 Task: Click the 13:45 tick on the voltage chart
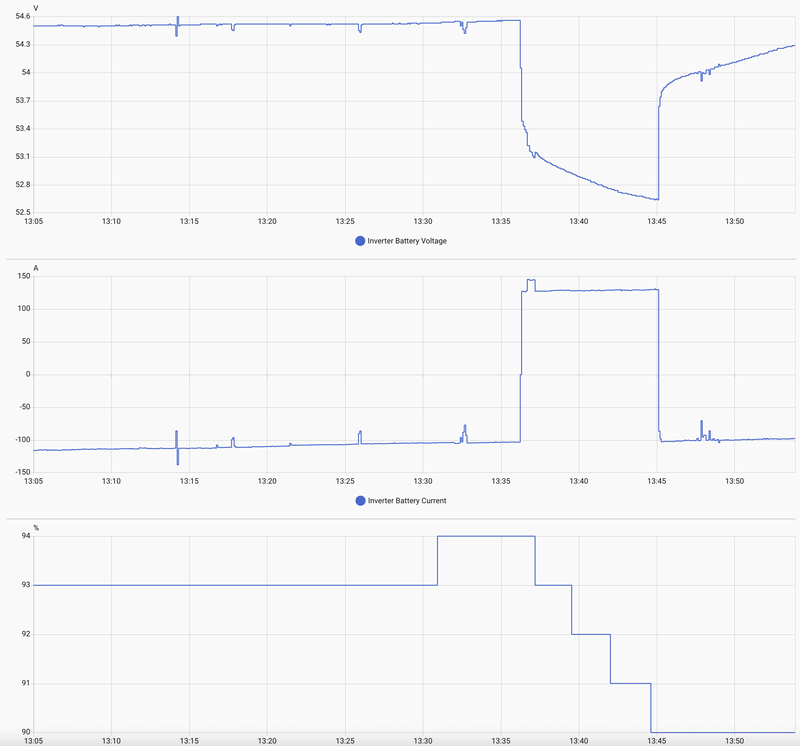click(x=657, y=221)
